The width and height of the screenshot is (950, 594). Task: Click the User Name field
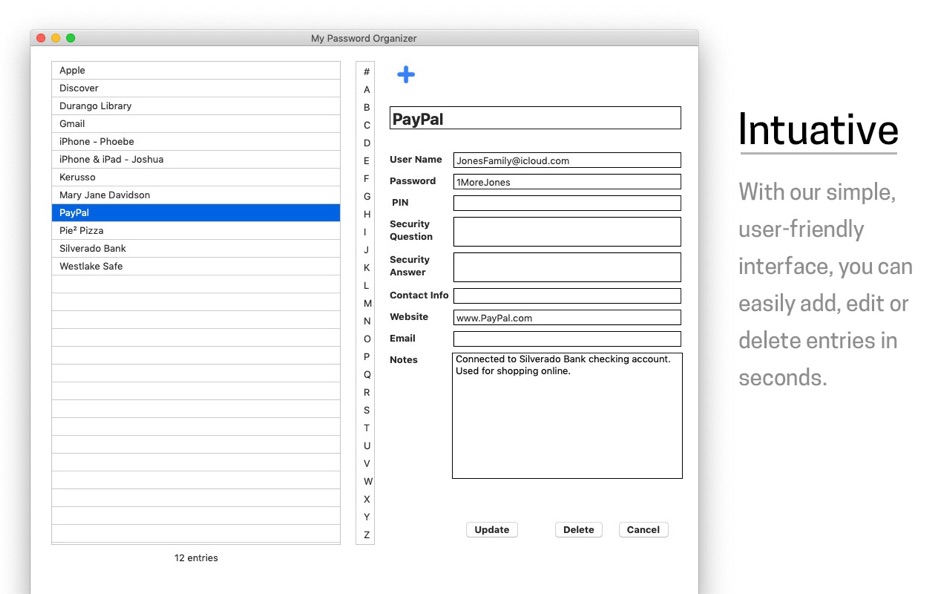point(567,159)
